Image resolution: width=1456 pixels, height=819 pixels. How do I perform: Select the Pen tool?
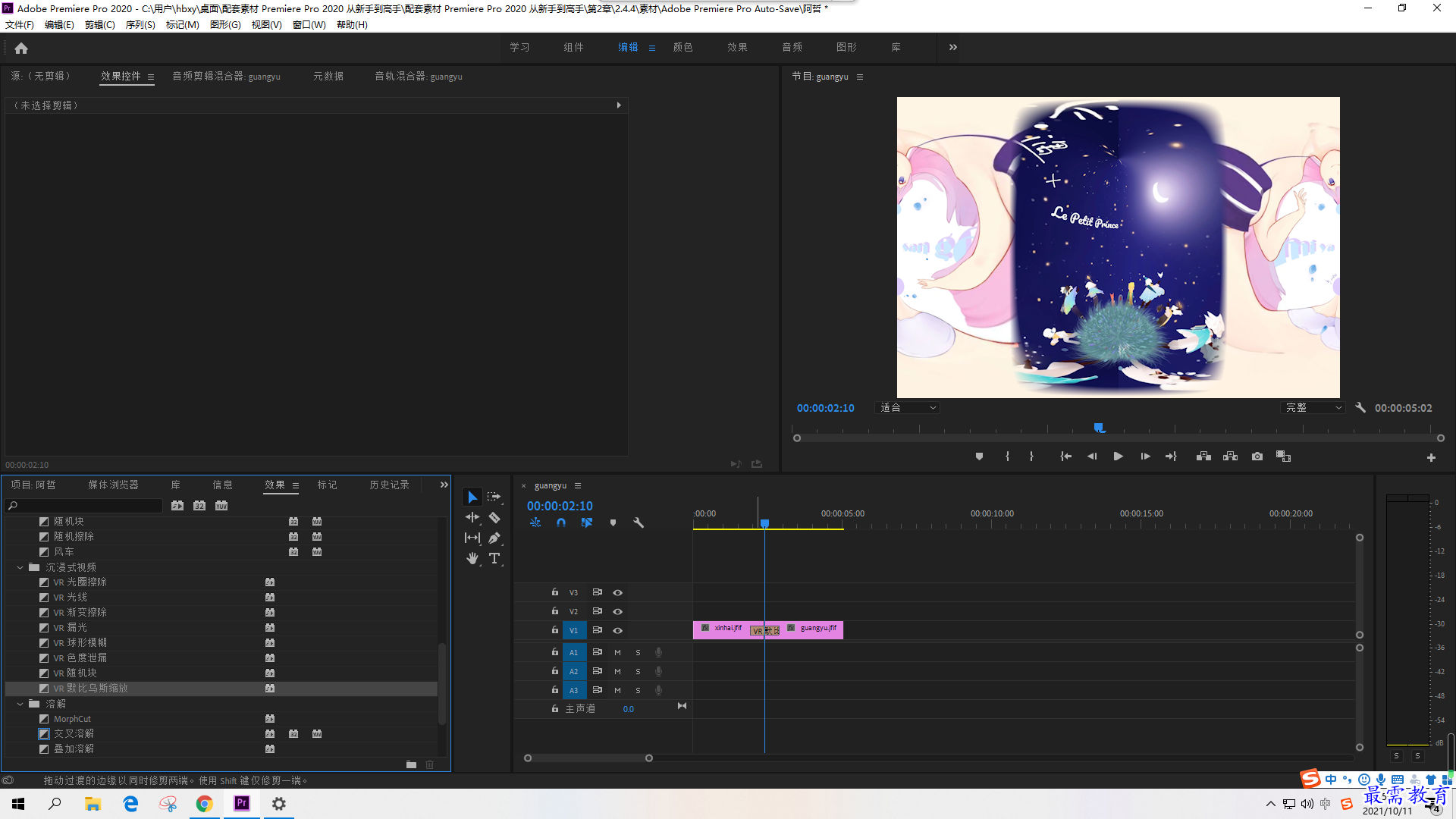[494, 538]
